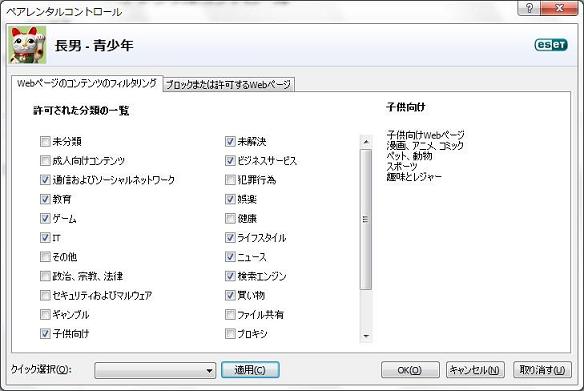Enable the プロキシ checkbox
This screenshot has height=391, width=584.
(230, 334)
